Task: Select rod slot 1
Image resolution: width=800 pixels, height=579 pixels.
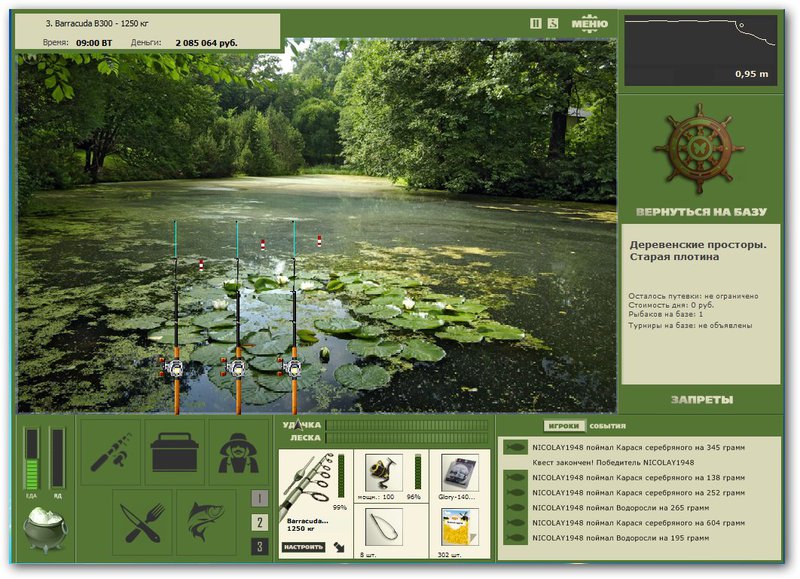Action: (x=260, y=498)
